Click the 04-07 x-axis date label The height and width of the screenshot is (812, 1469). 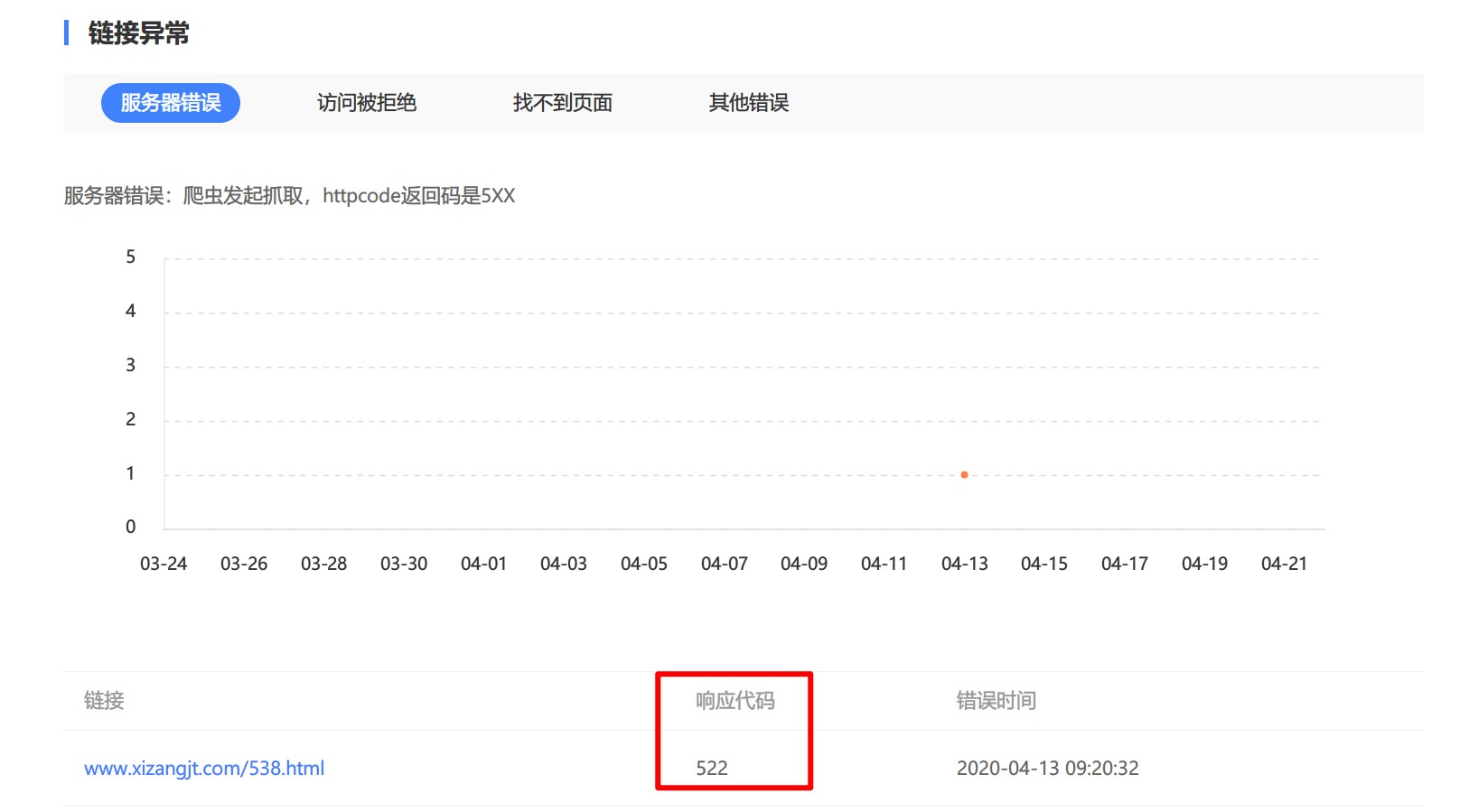[x=724, y=564]
